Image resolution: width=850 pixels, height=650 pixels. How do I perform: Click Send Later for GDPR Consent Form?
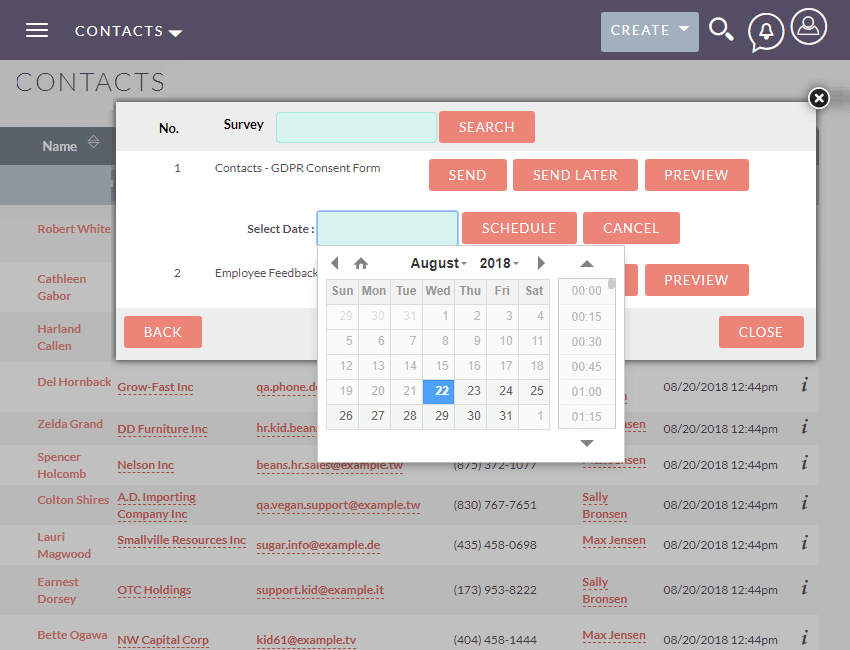(575, 175)
